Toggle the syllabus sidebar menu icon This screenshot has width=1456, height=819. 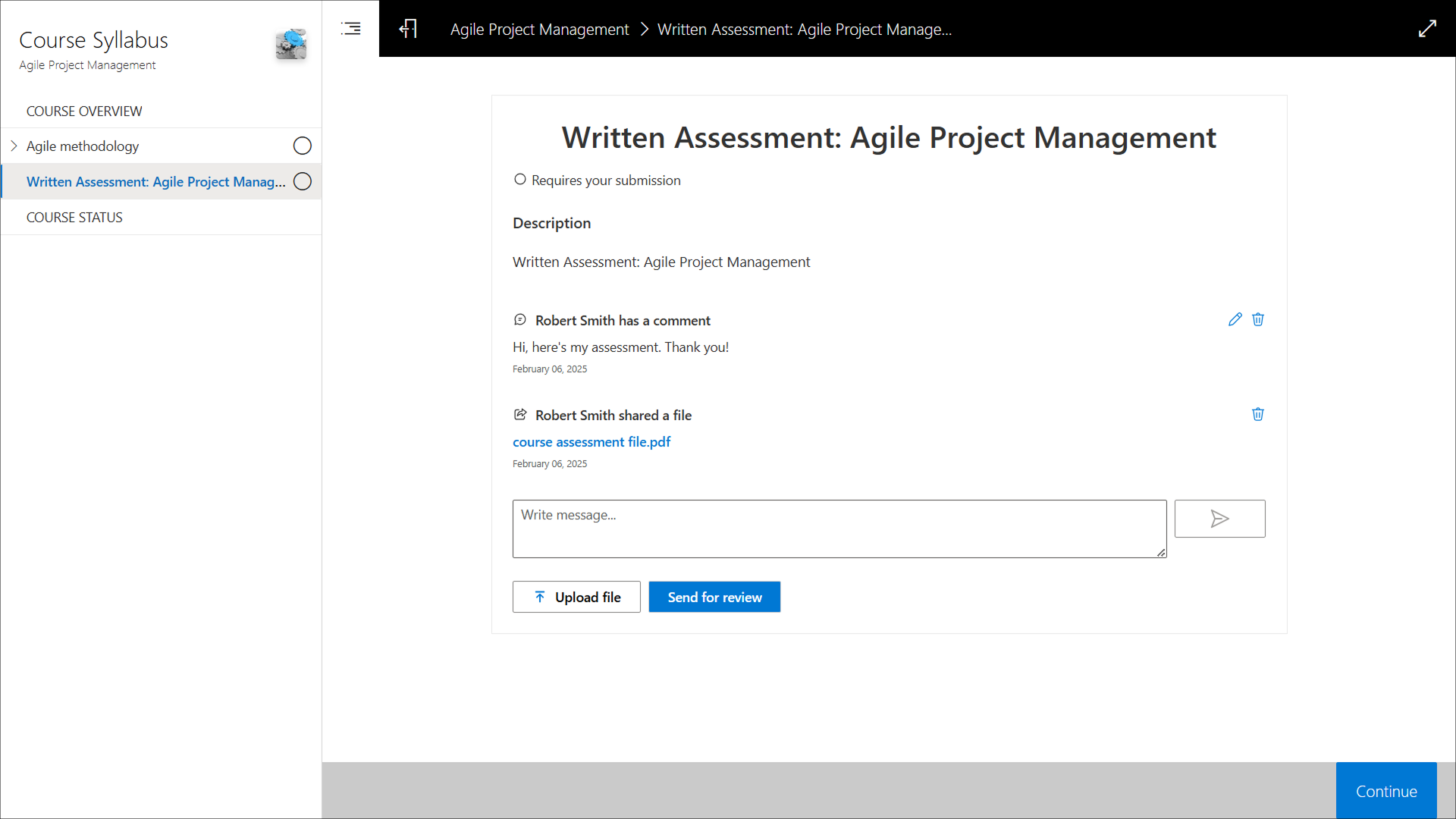point(350,29)
